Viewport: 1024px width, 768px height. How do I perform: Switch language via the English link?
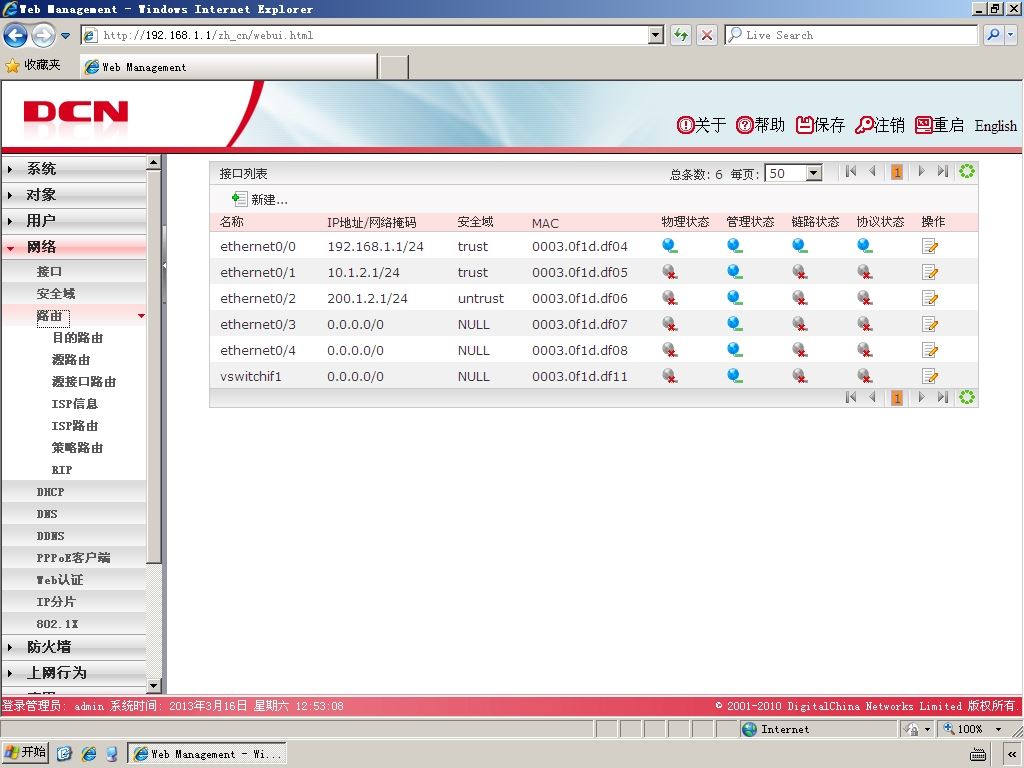tap(995, 125)
